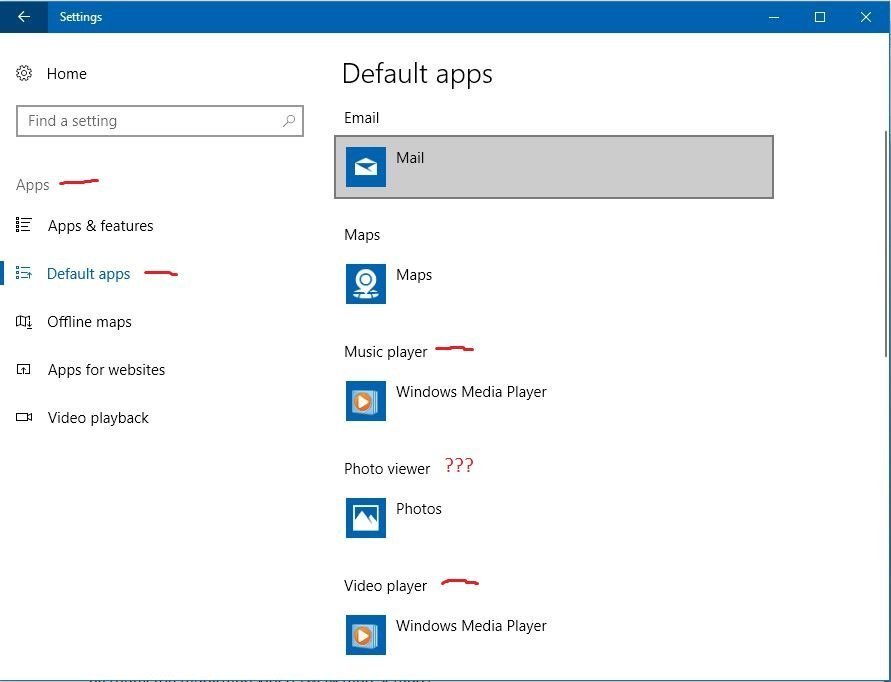Maximize the Settings window

click(819, 17)
